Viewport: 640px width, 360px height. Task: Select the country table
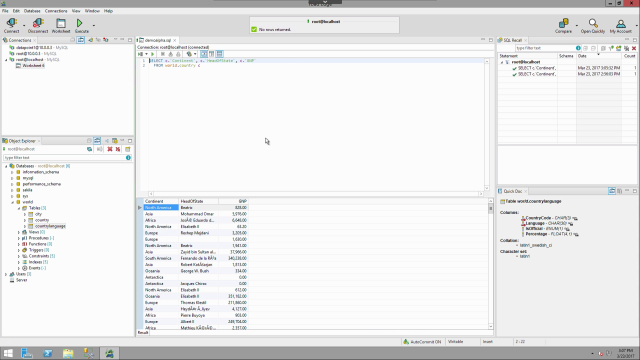coord(39,220)
